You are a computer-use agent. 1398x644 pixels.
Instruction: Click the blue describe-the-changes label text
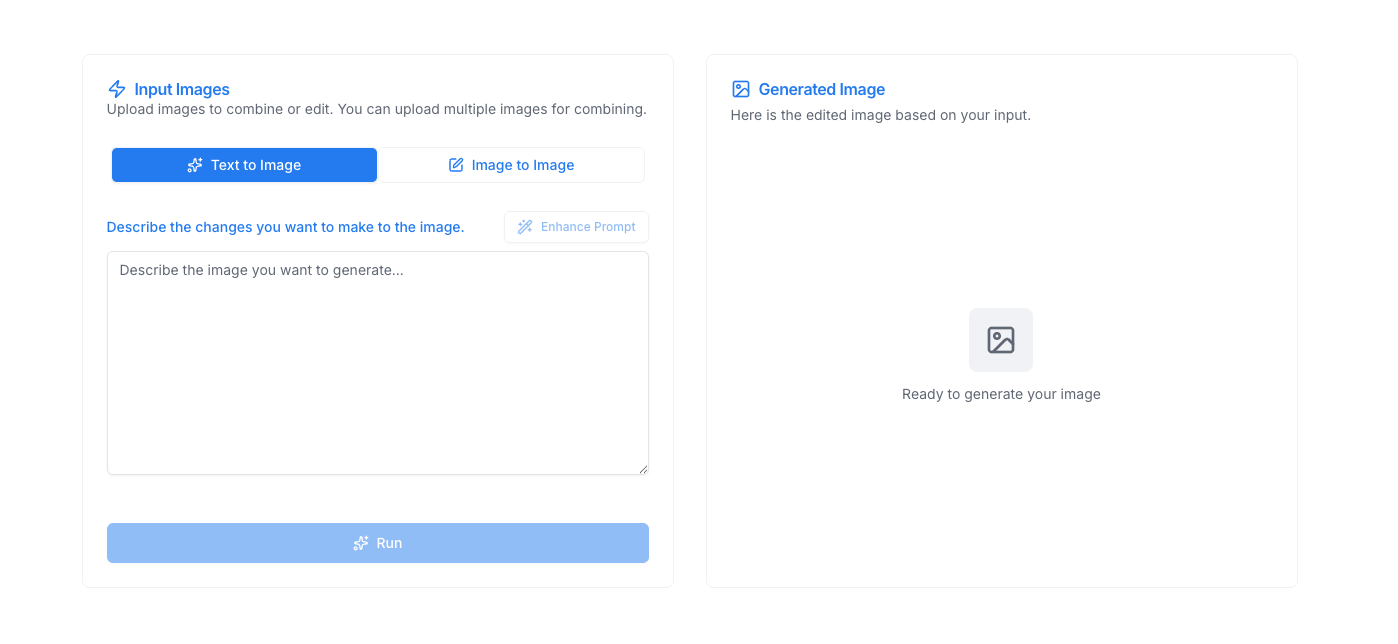coord(286,227)
